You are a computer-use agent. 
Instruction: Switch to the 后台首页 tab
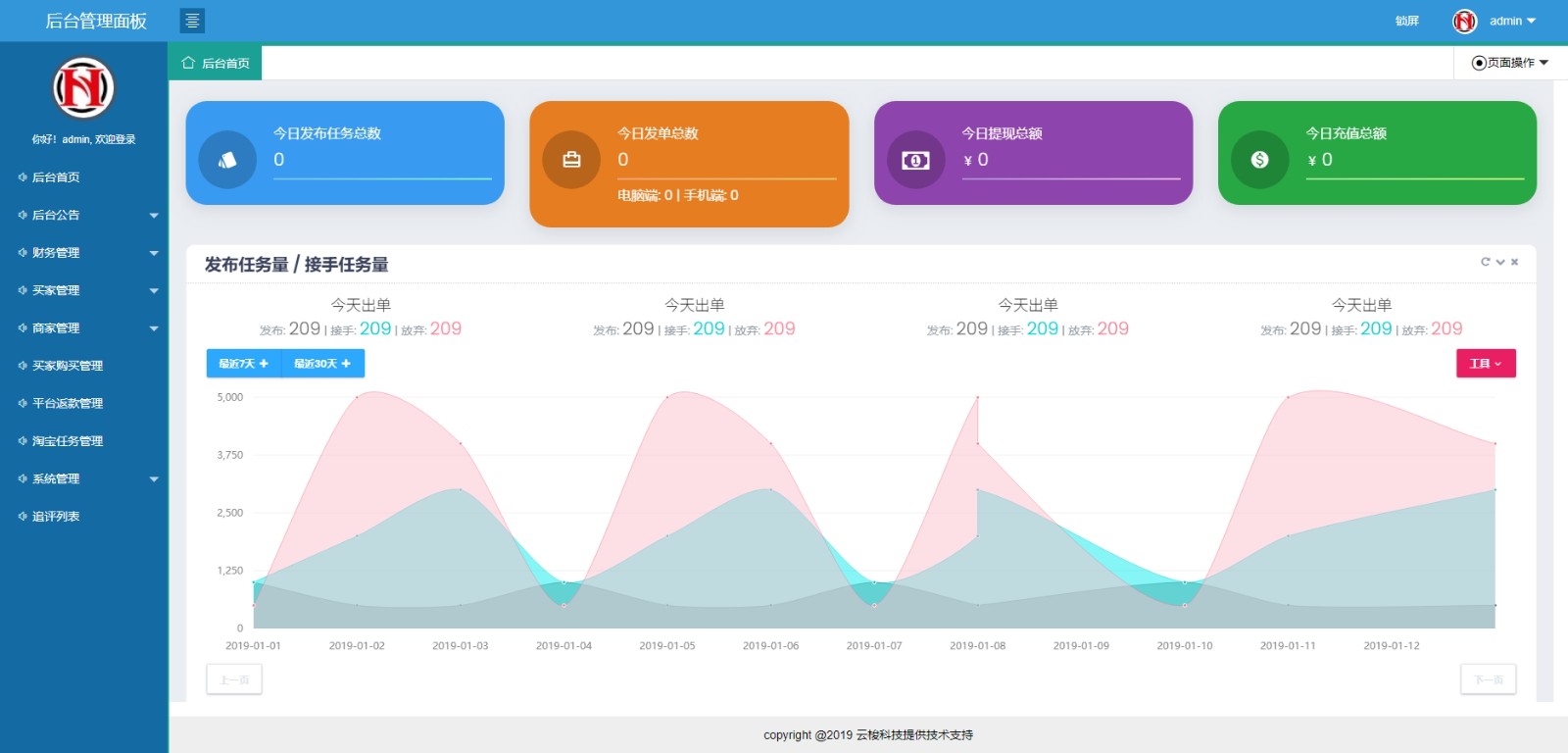(215, 63)
